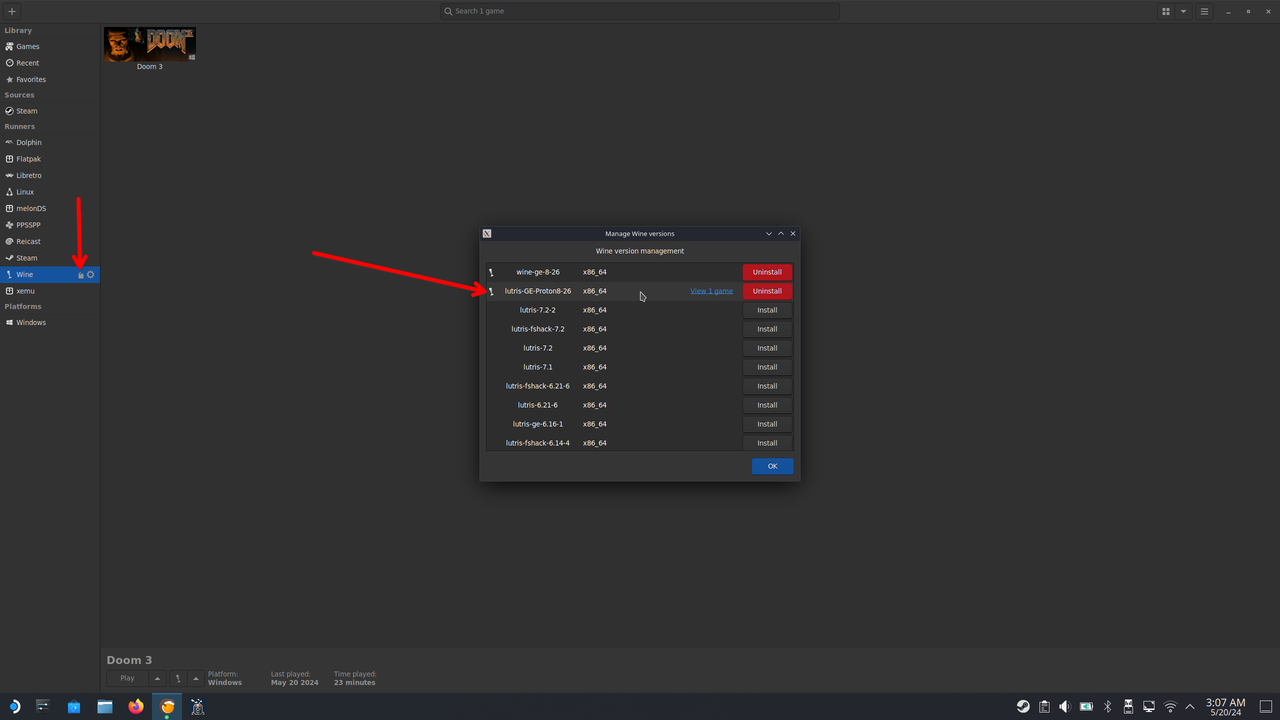1280x720 pixels.
Task: Open the file manager taskbar icon
Action: coord(105,706)
